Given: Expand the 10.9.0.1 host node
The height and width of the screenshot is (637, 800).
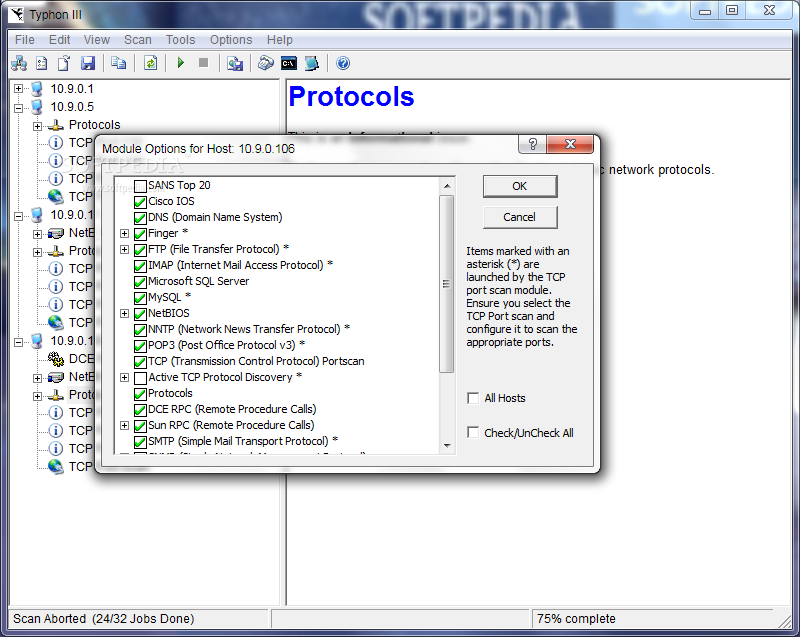Looking at the screenshot, I should [19, 89].
